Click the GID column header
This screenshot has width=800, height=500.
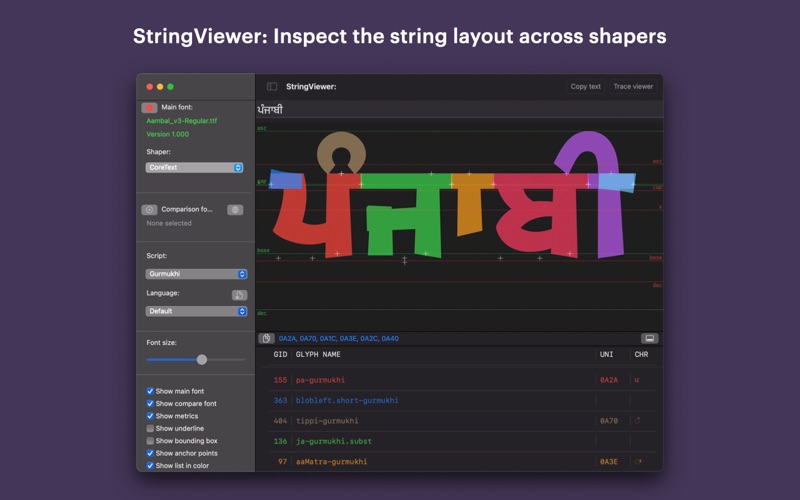(280, 355)
